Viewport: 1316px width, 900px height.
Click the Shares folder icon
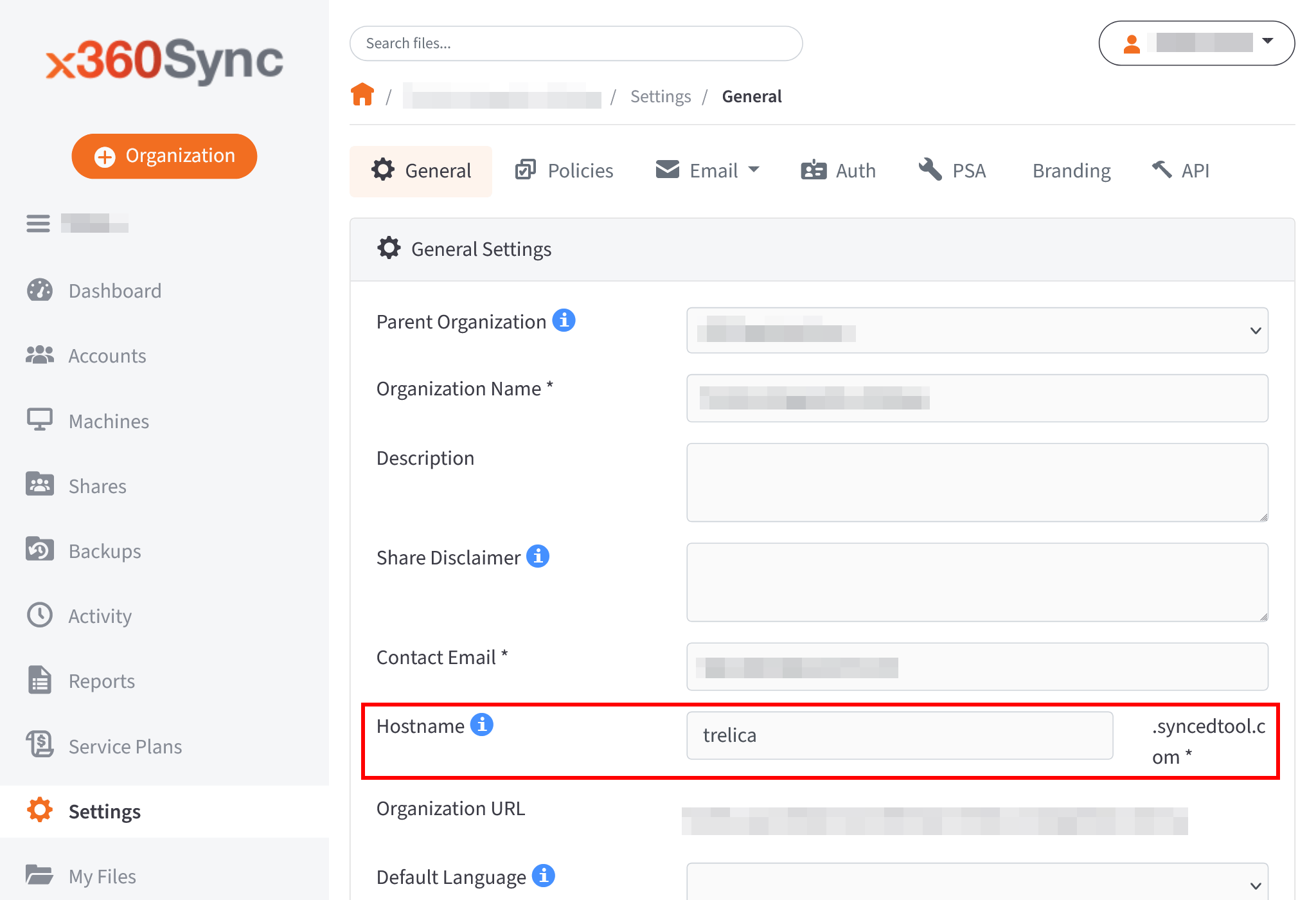40,484
